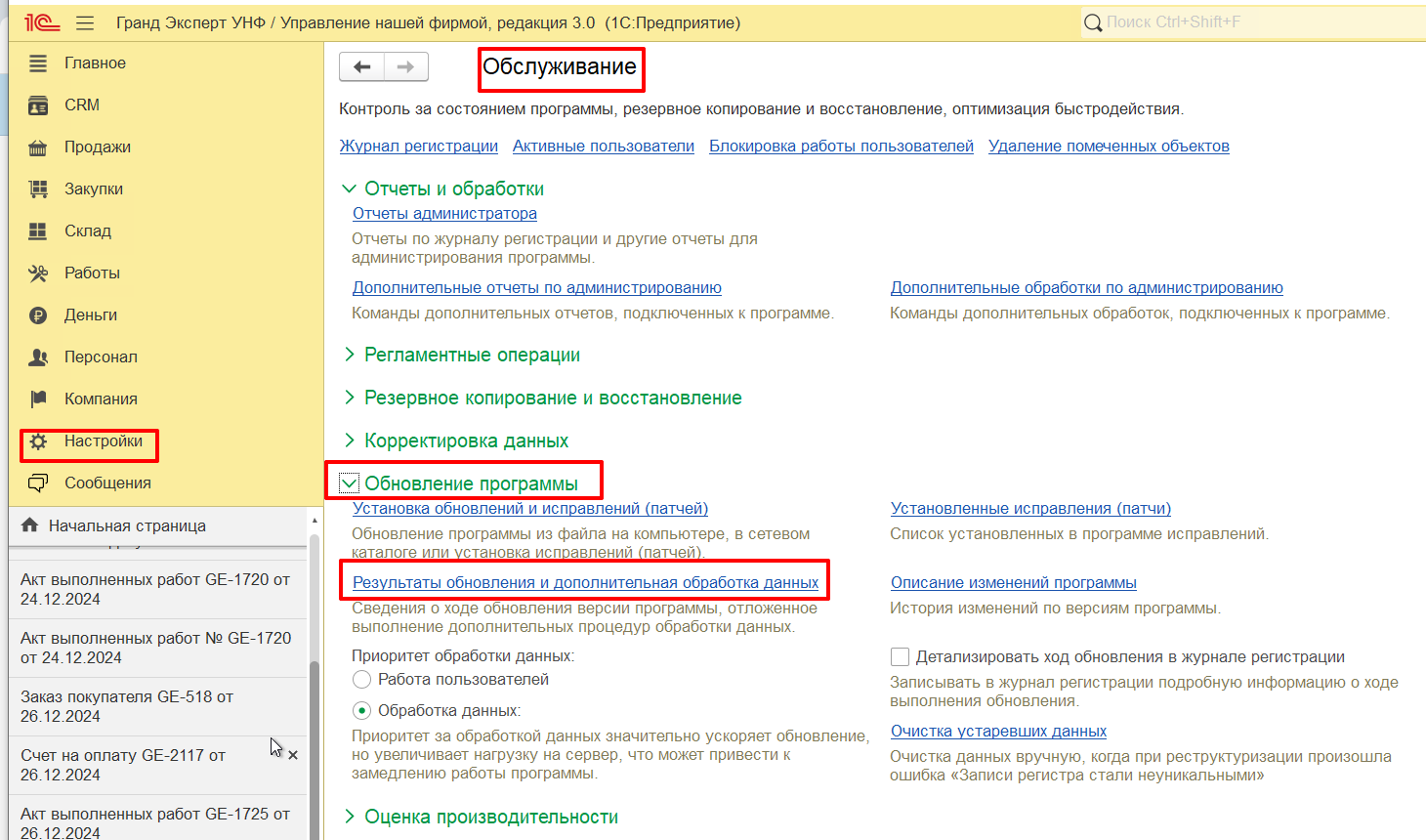Open the hamburger main menu icon

point(85,22)
